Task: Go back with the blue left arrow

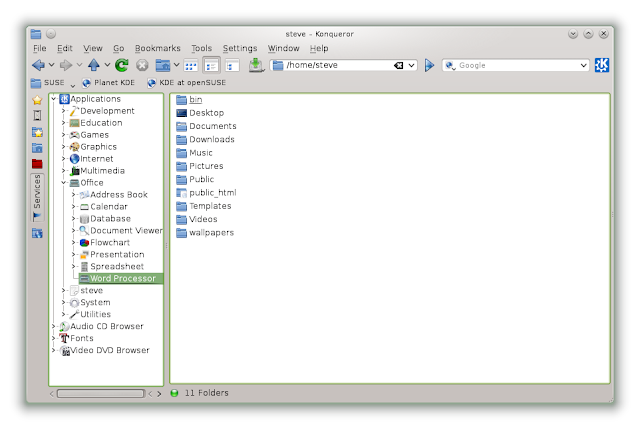Action: (x=38, y=65)
